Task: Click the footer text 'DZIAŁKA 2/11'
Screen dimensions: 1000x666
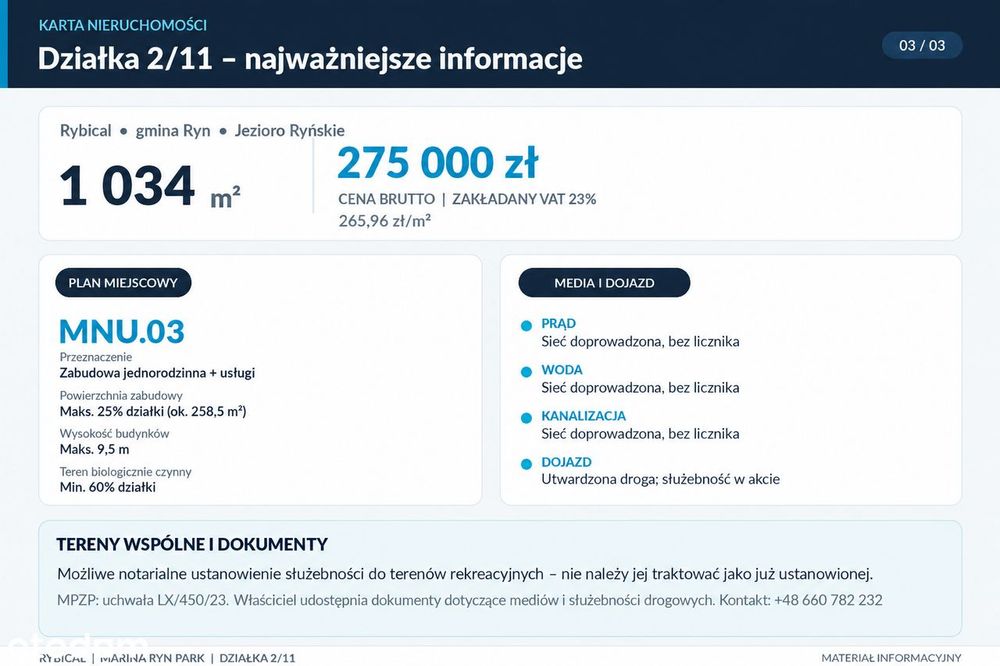Action: point(258,658)
